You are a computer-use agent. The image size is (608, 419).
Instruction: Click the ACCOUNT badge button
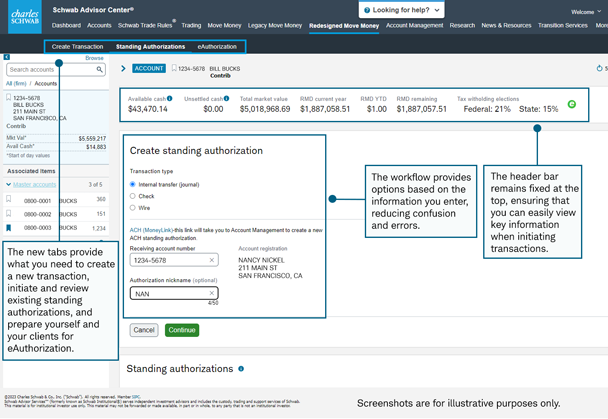click(x=149, y=68)
